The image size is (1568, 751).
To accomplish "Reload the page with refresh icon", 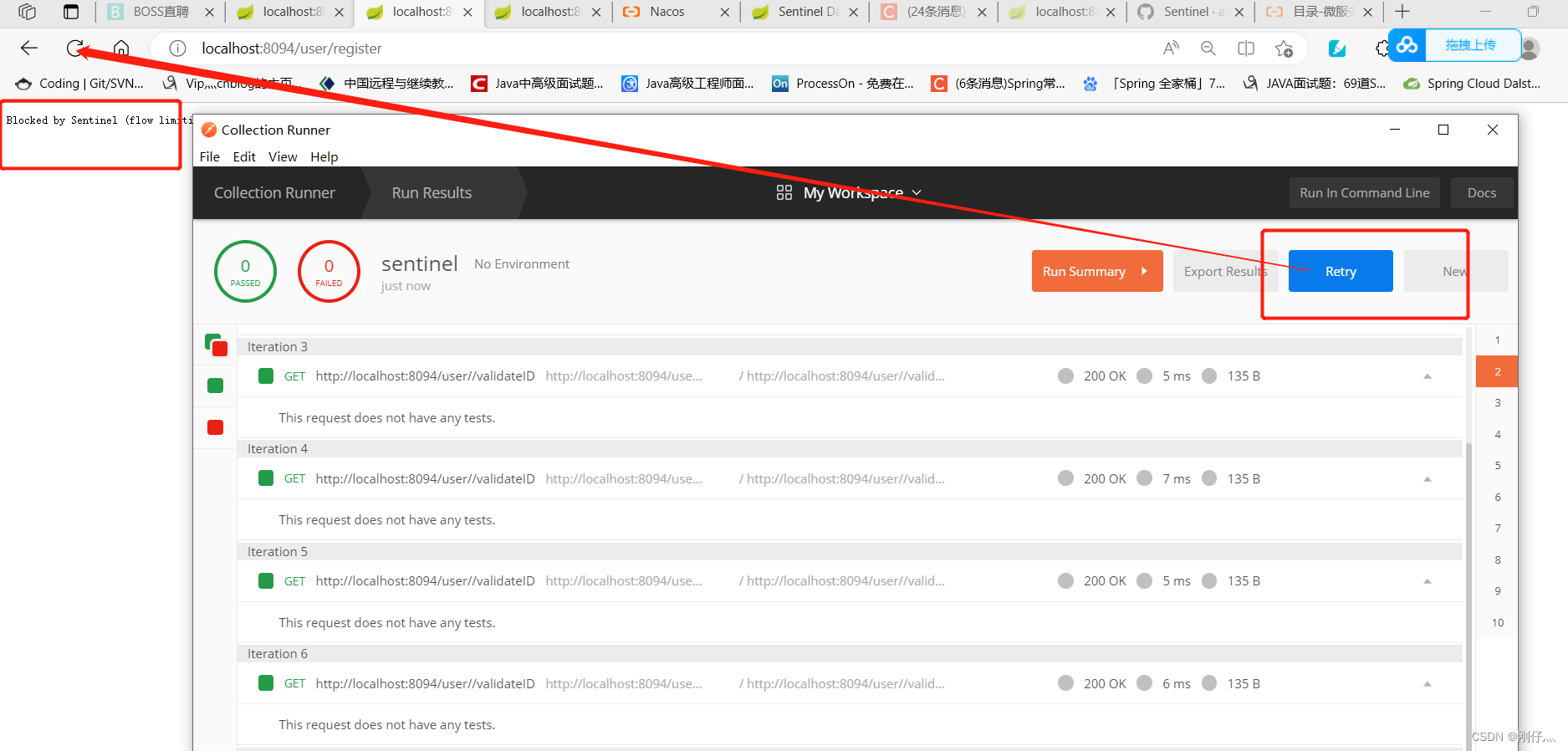I will (x=75, y=48).
